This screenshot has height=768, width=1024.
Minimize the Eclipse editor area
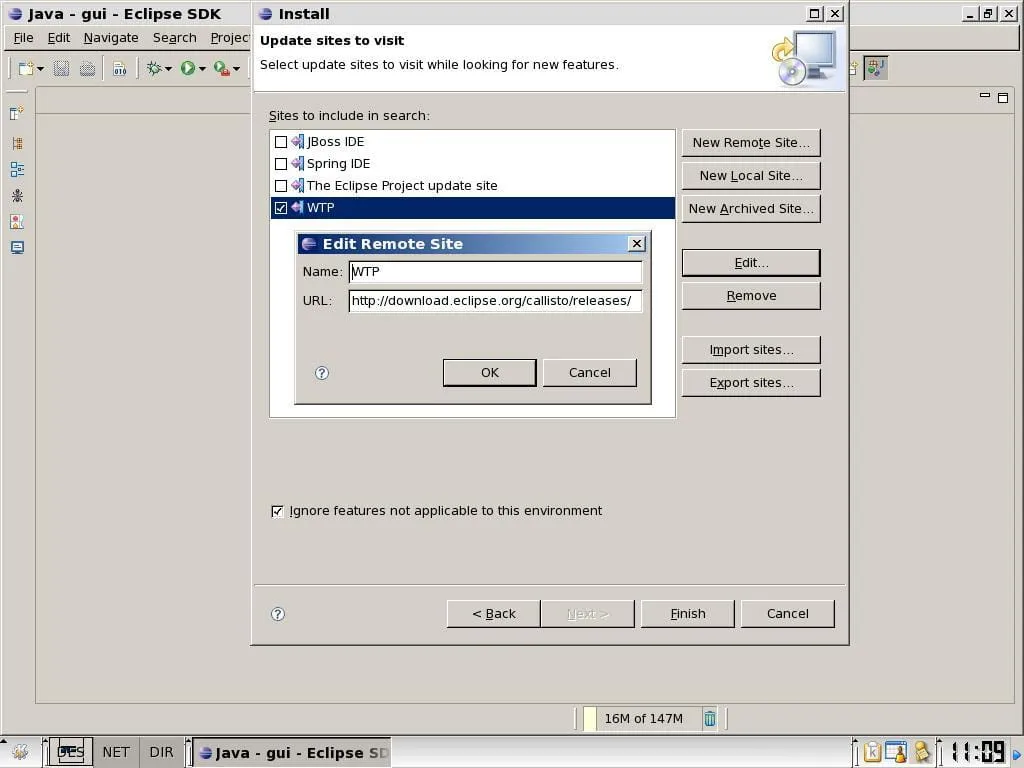985,96
